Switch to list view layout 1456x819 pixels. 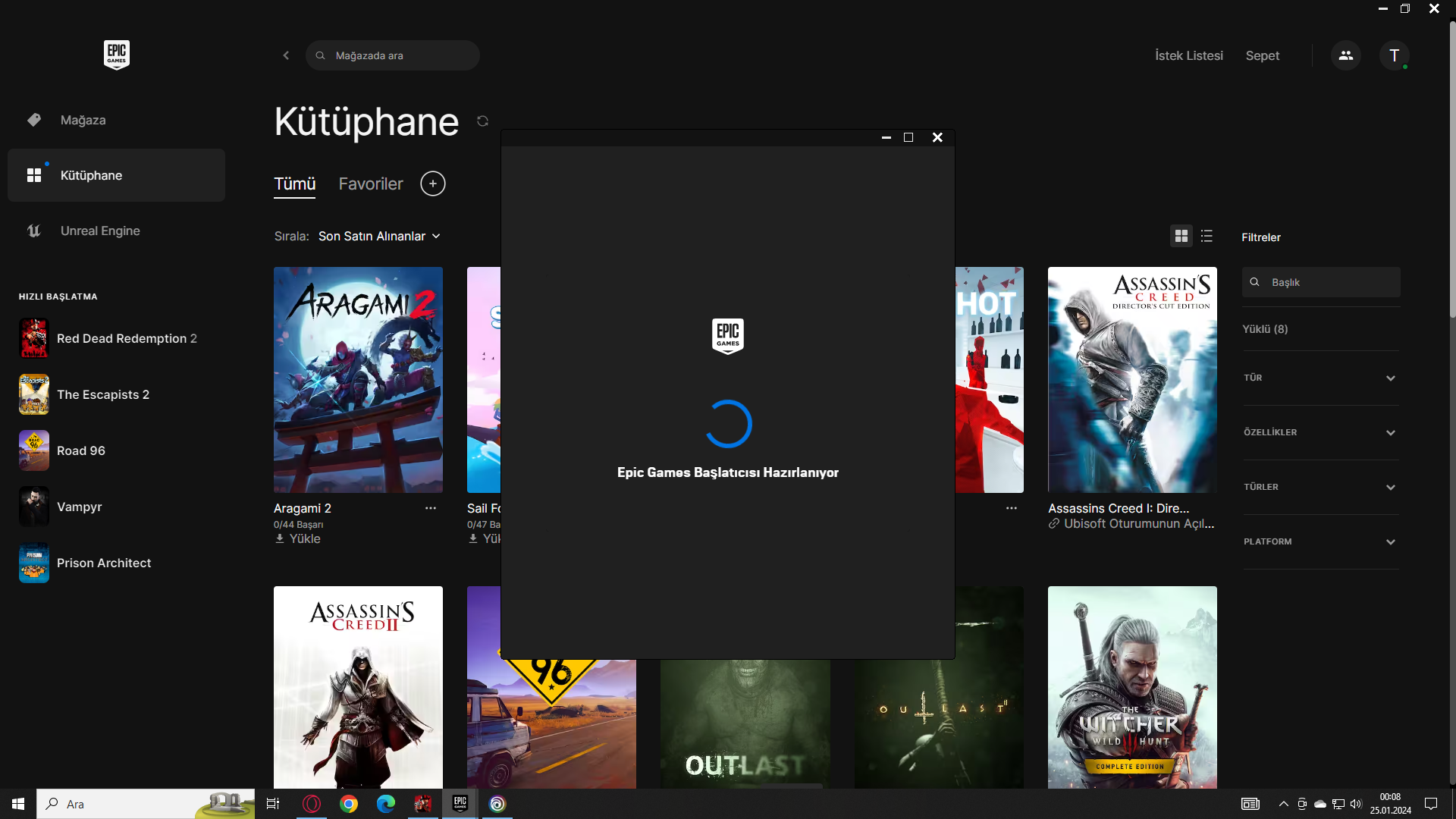[x=1207, y=237]
